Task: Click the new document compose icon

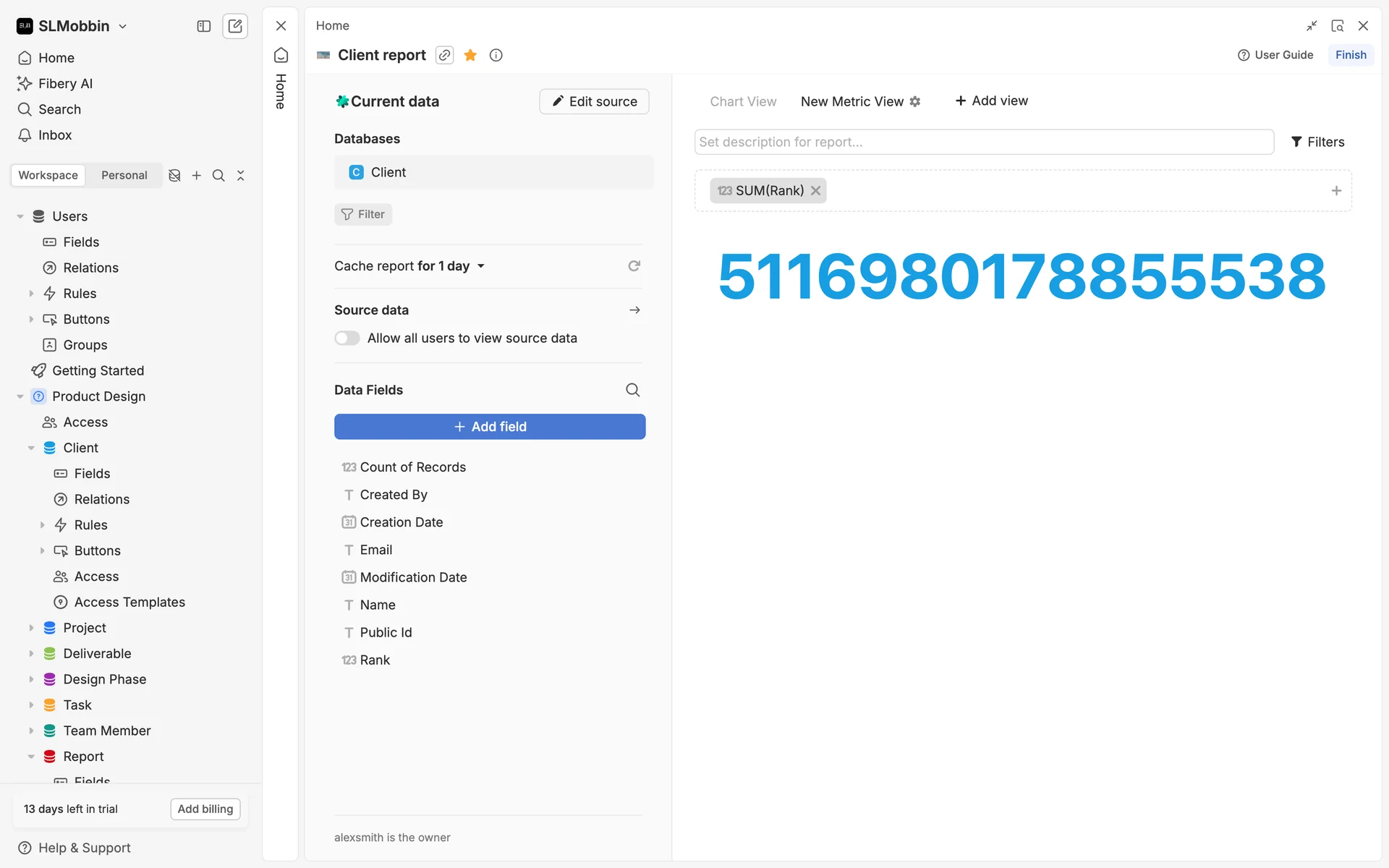Action: click(235, 26)
